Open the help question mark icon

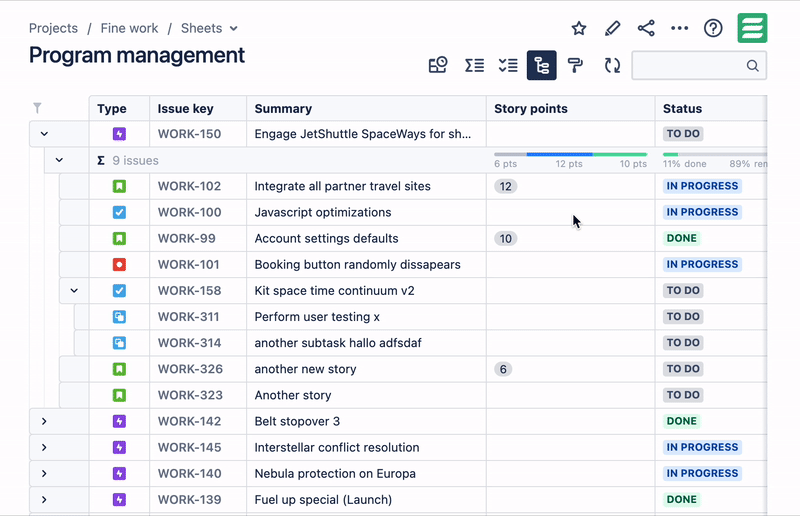pos(713,28)
